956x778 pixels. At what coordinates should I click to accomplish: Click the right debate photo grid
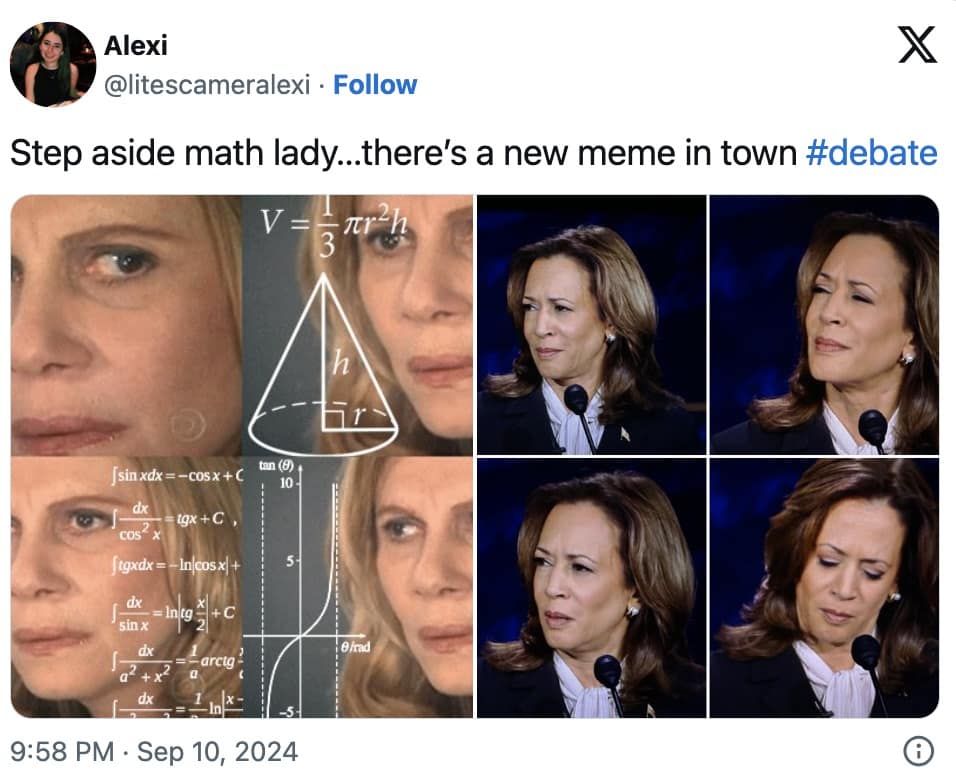click(710, 455)
